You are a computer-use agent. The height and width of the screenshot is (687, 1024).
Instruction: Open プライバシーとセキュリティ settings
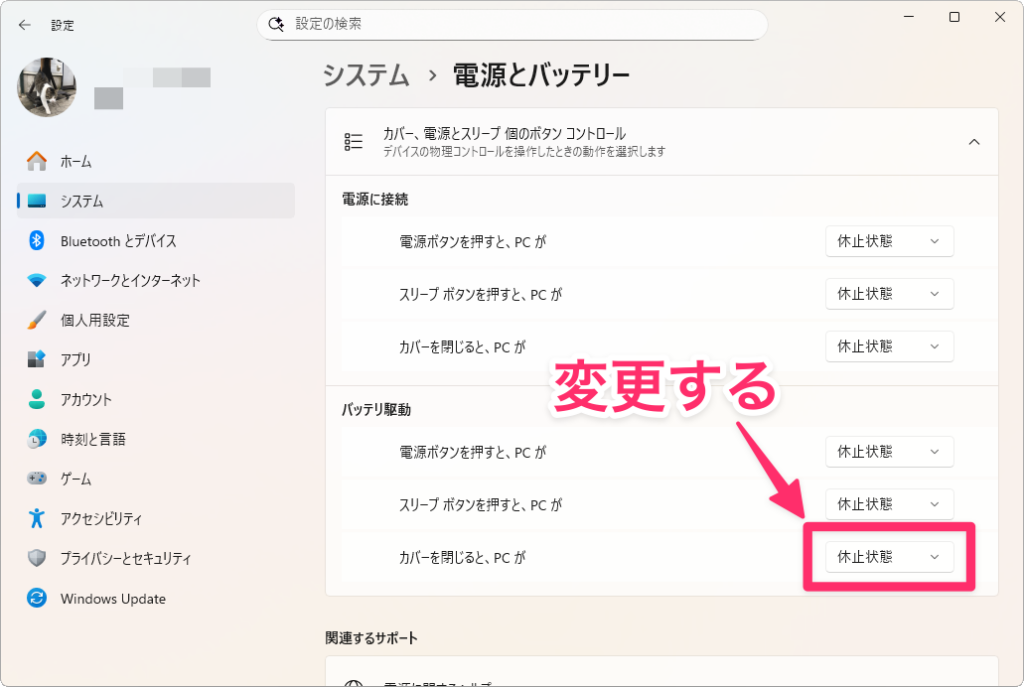pyautogui.click(x=125, y=559)
